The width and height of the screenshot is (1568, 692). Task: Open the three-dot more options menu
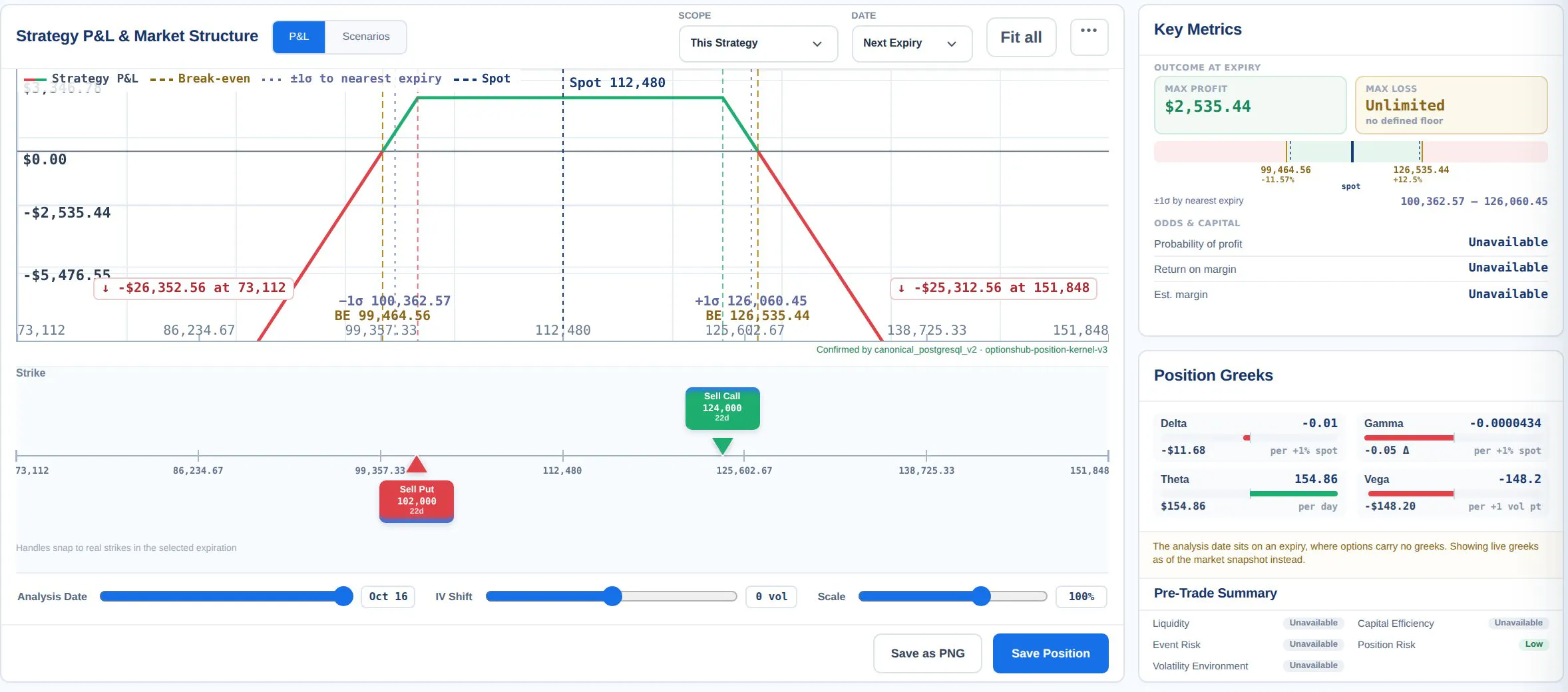pyautogui.click(x=1089, y=37)
